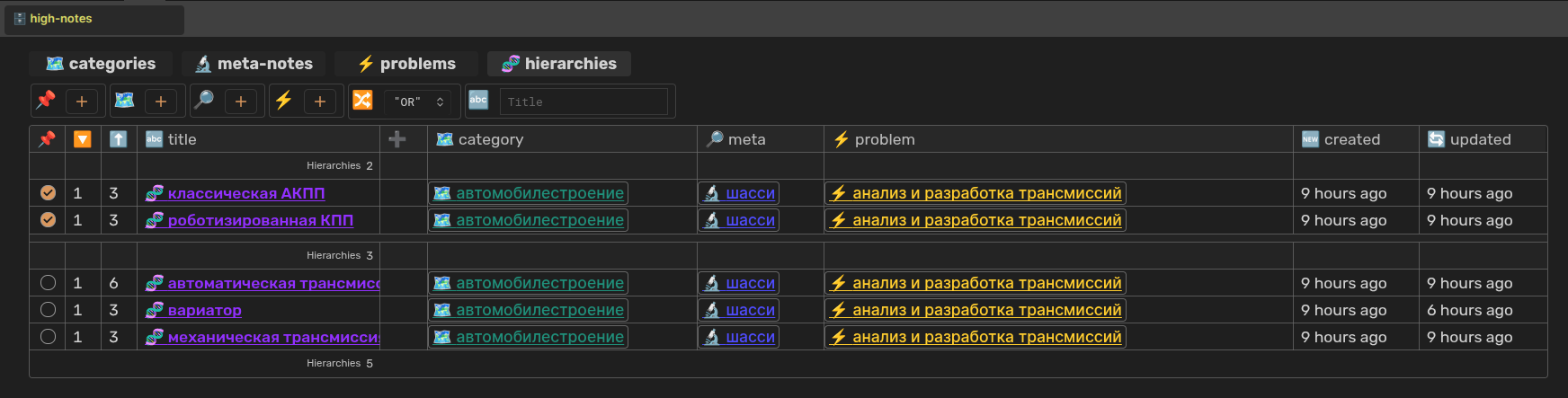
Task: Open the problems tab
Action: tap(406, 64)
